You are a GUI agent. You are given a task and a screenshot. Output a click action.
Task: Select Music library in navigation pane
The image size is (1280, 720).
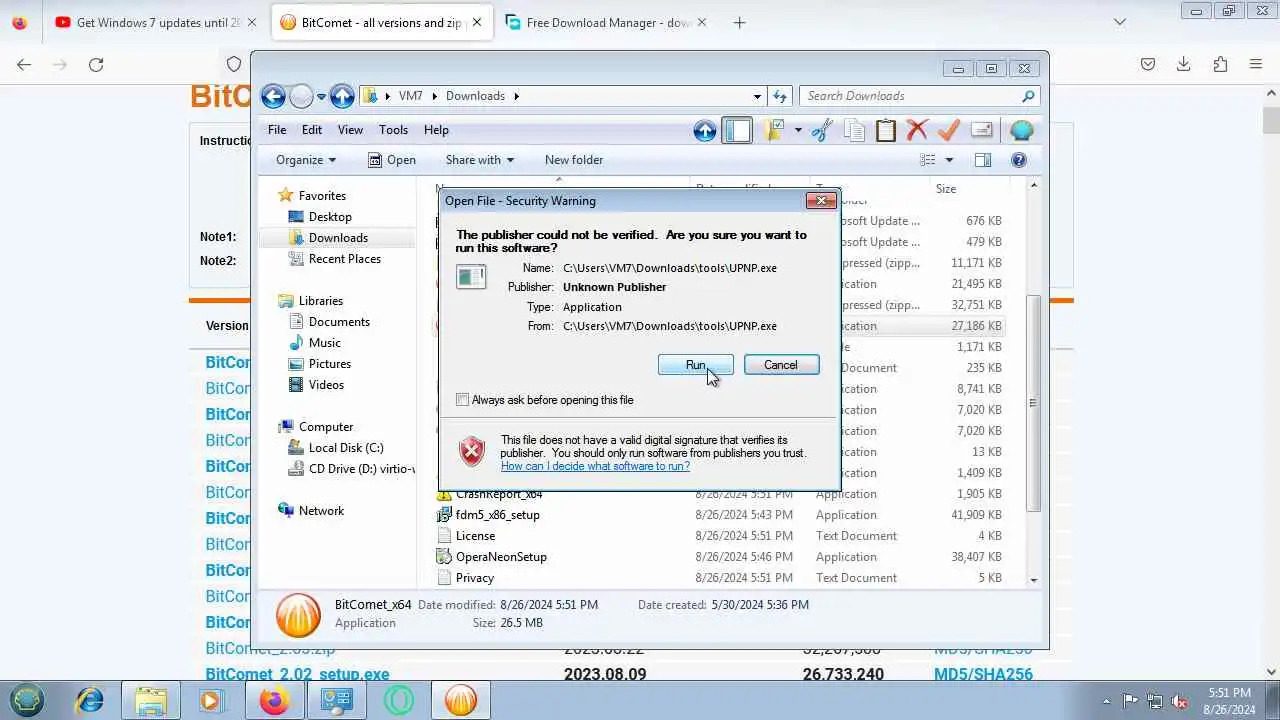325,343
